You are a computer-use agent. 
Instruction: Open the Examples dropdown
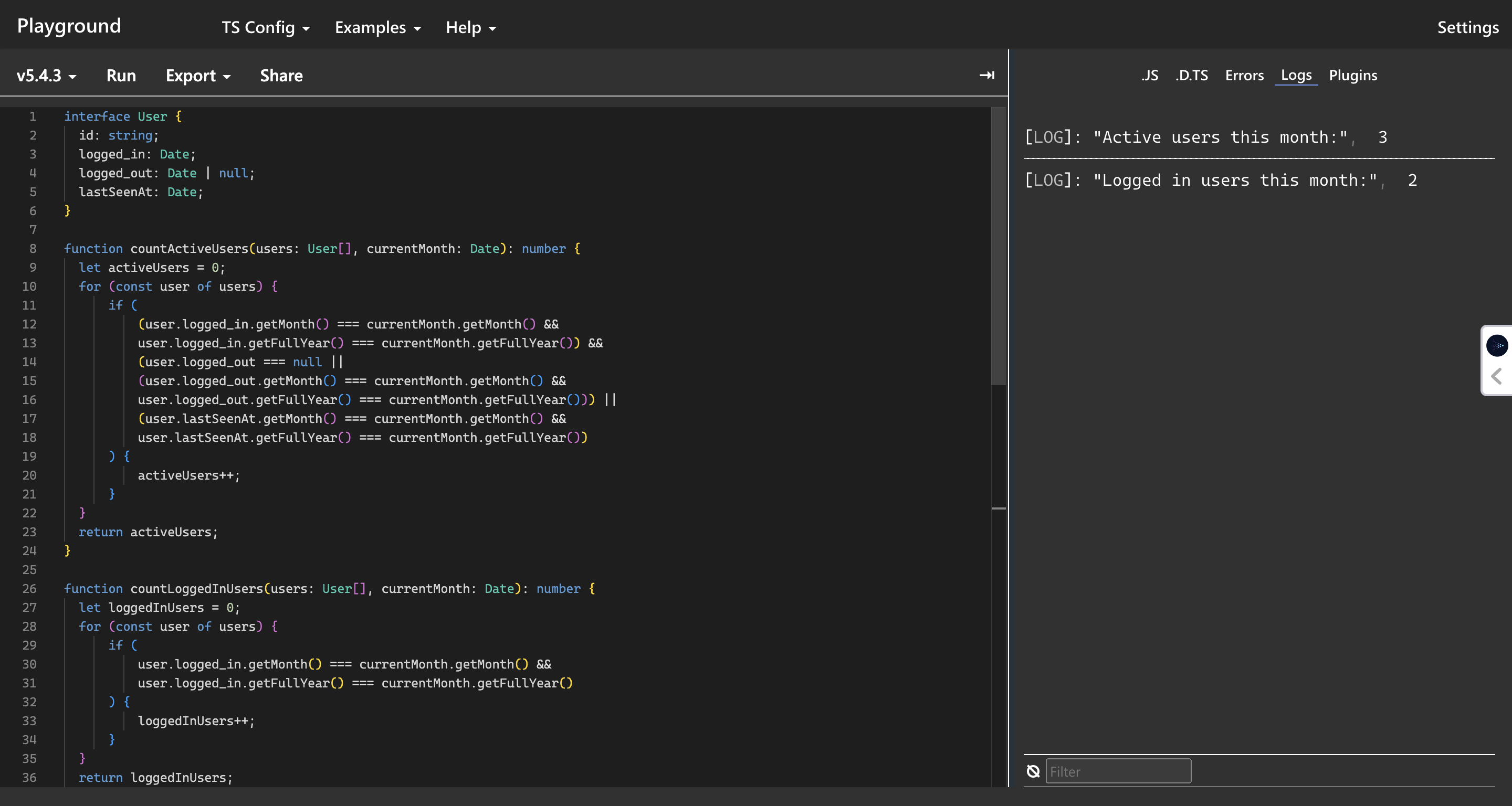coord(377,28)
